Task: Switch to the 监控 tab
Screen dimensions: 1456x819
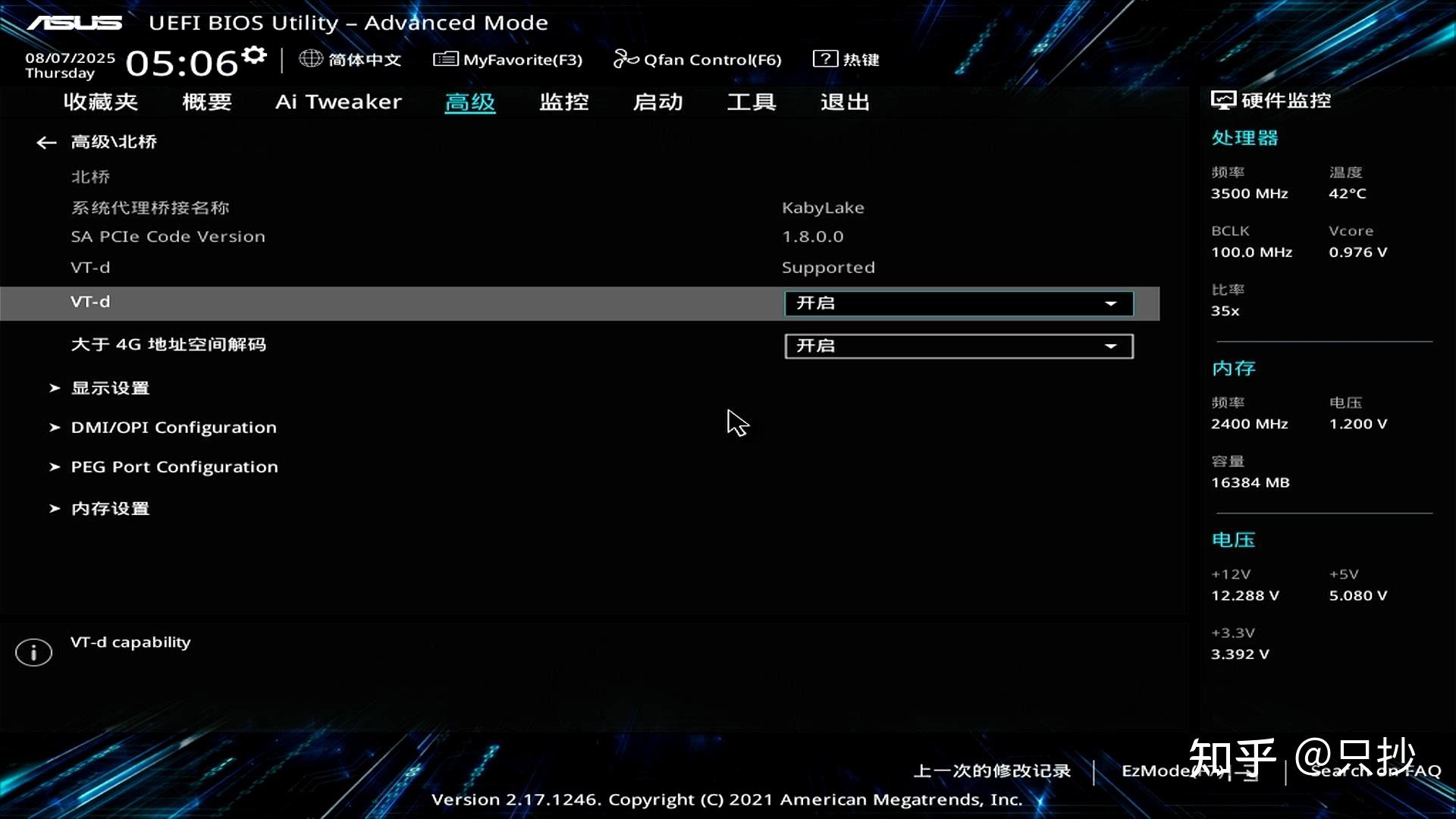Action: point(563,102)
